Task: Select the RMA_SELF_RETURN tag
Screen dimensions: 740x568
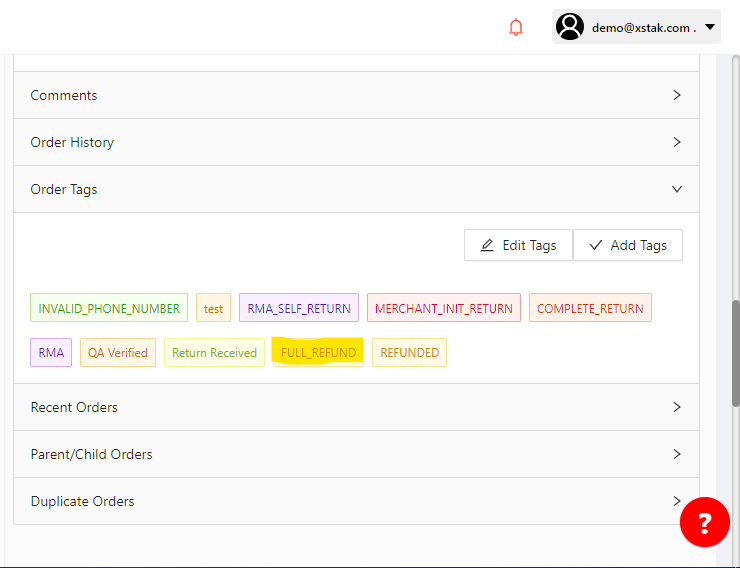Action: coord(299,308)
